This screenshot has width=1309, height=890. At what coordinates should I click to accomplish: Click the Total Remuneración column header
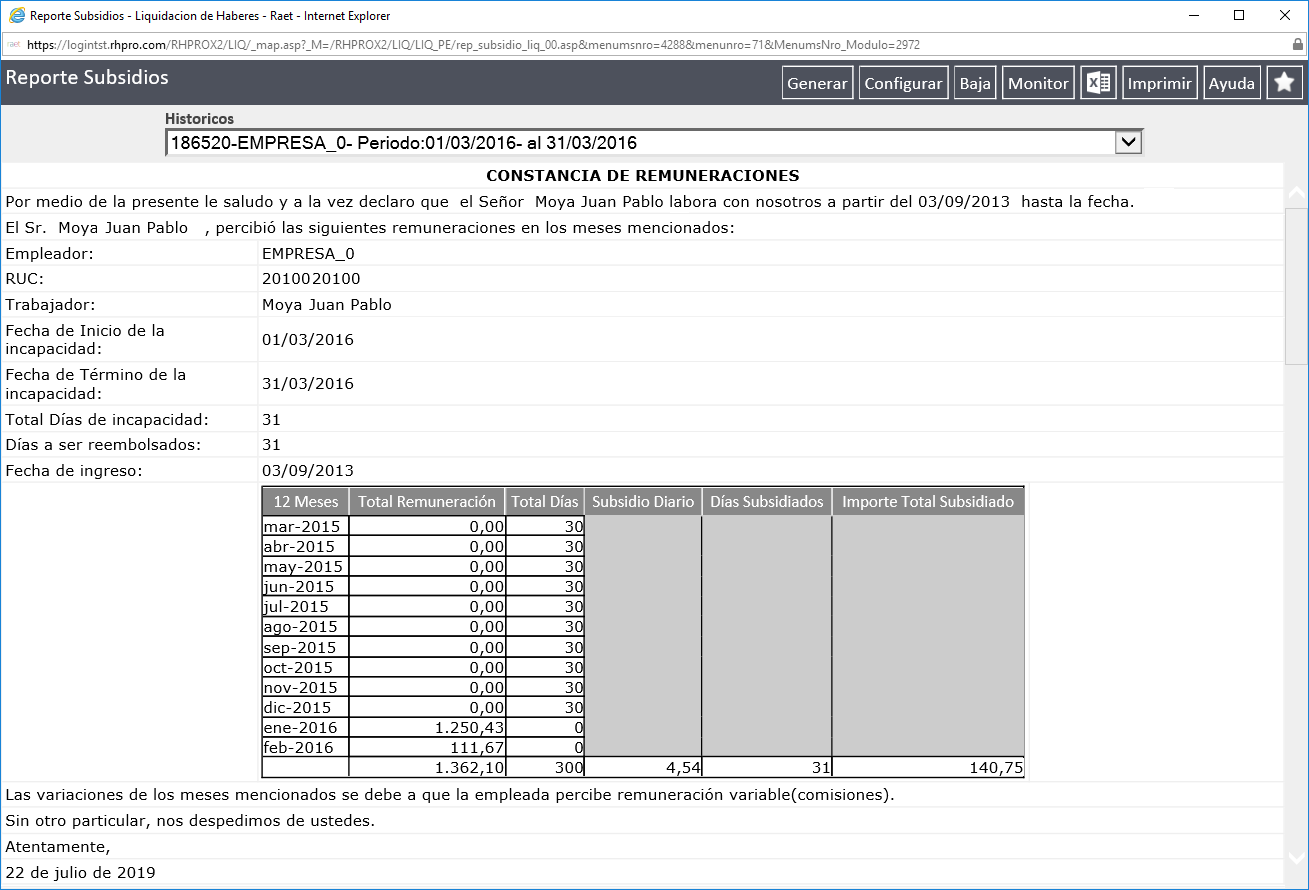point(427,501)
